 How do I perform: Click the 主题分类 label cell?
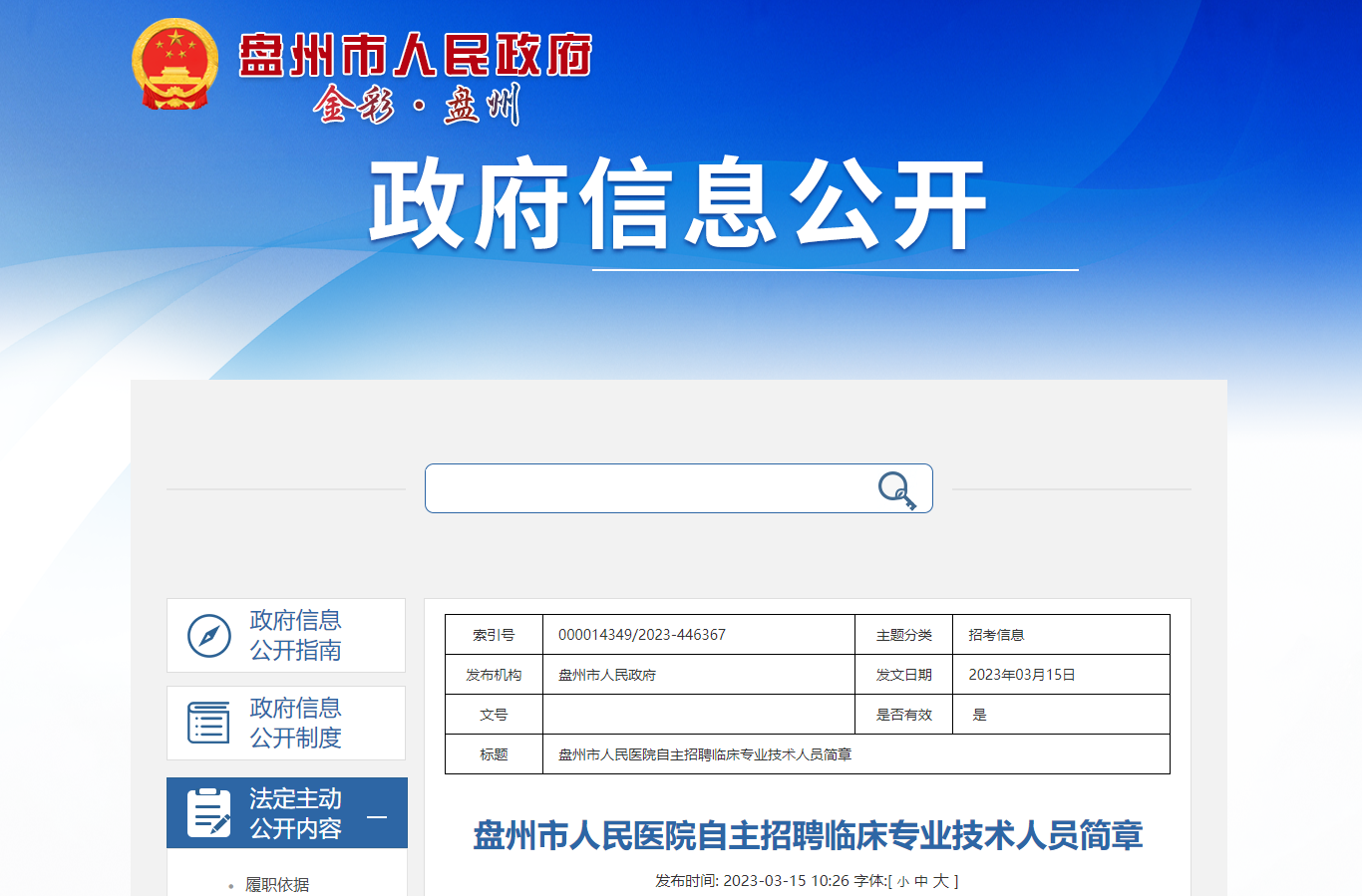904,635
